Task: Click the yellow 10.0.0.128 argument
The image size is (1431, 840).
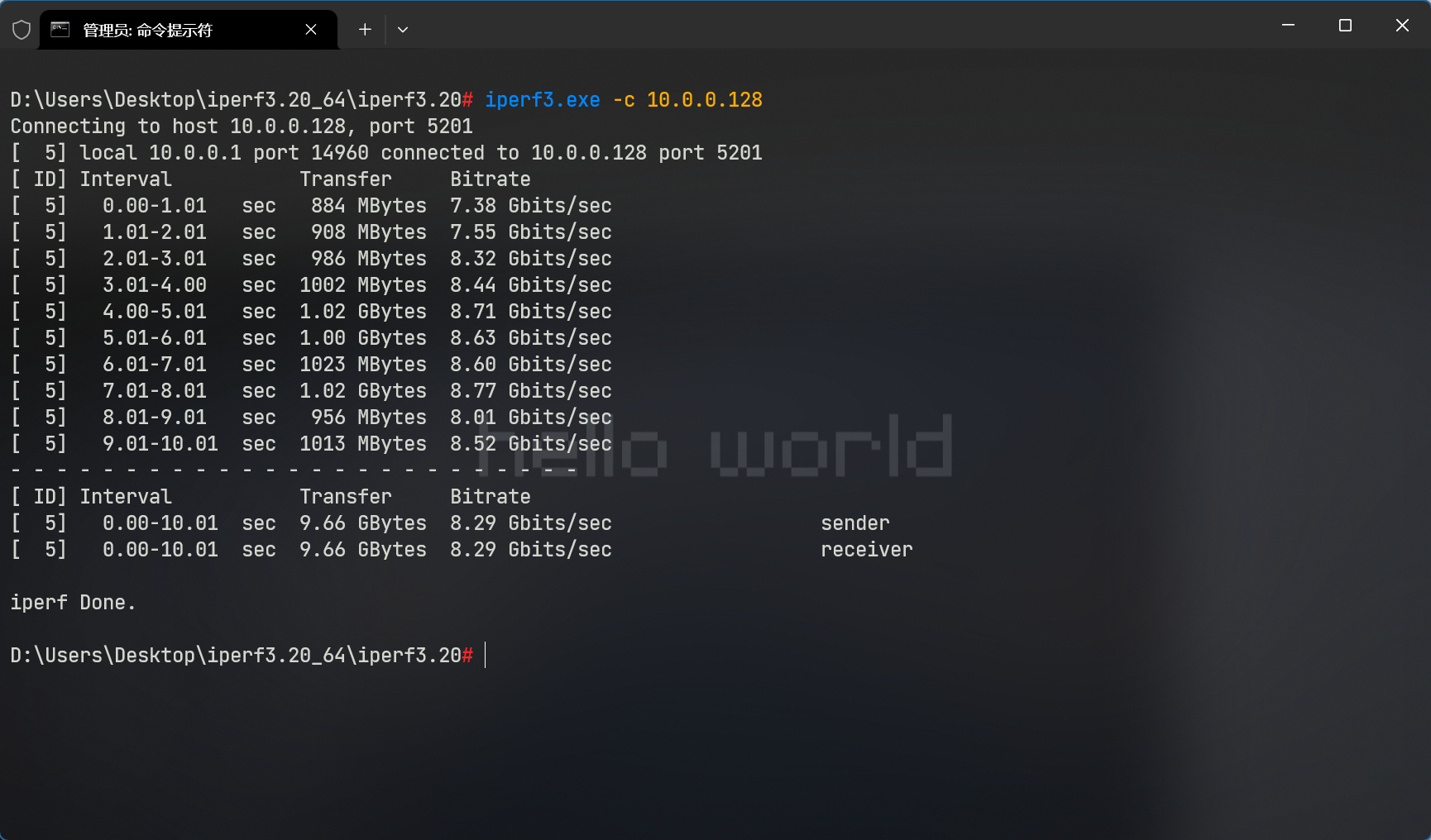Action: point(704,100)
